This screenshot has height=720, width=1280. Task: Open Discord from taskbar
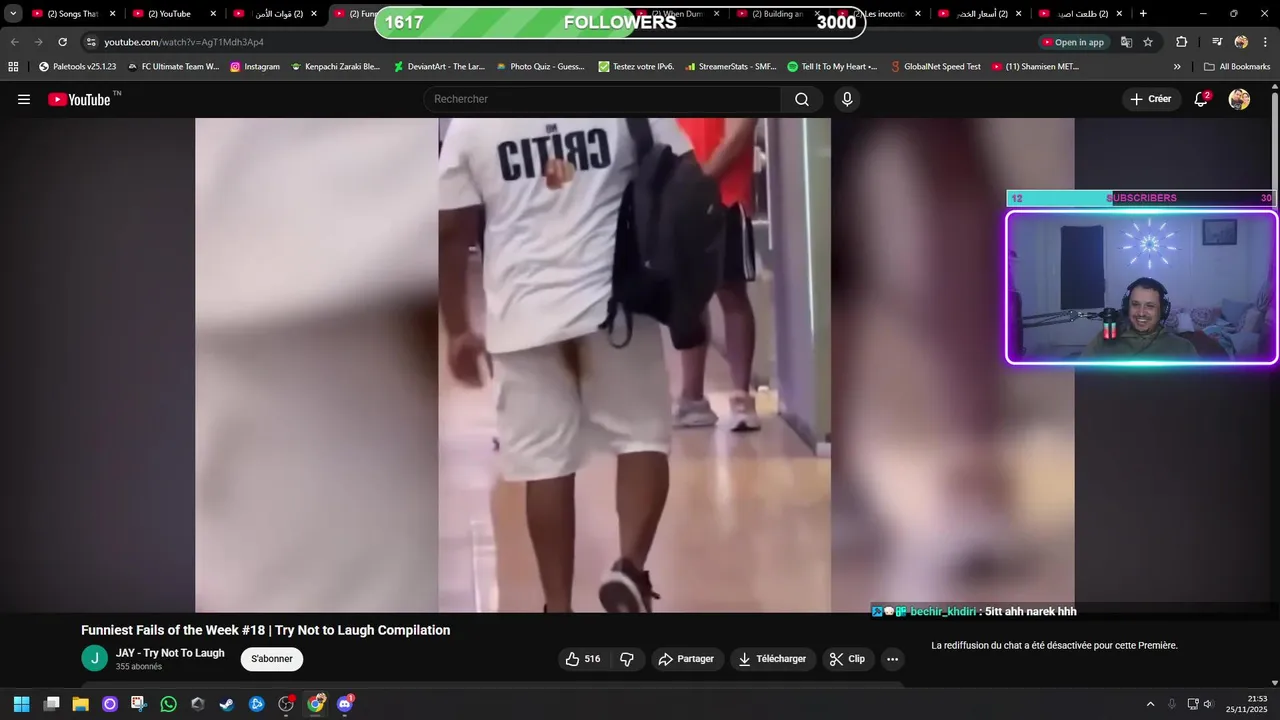coord(345,704)
